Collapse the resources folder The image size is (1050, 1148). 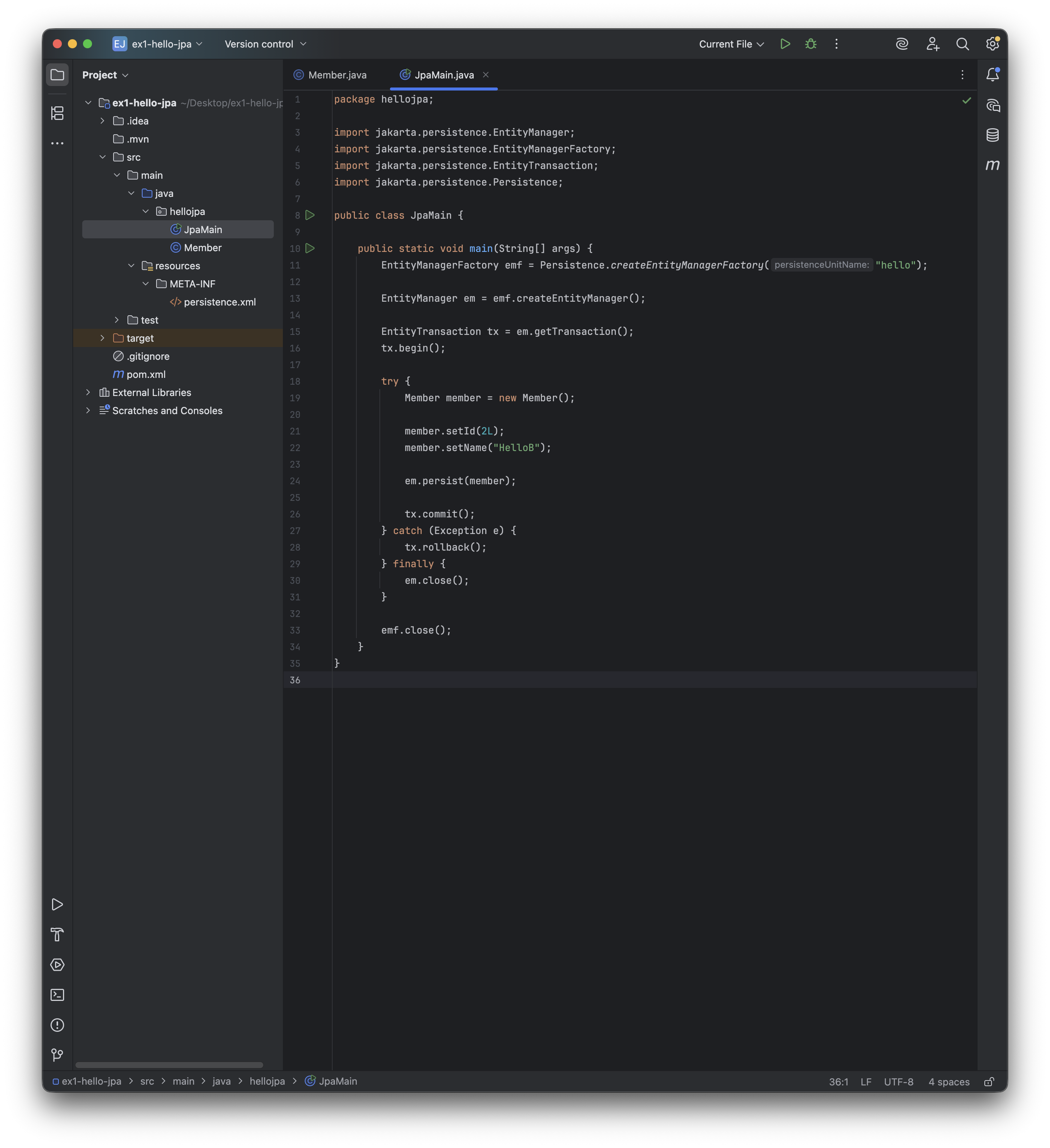(x=131, y=266)
